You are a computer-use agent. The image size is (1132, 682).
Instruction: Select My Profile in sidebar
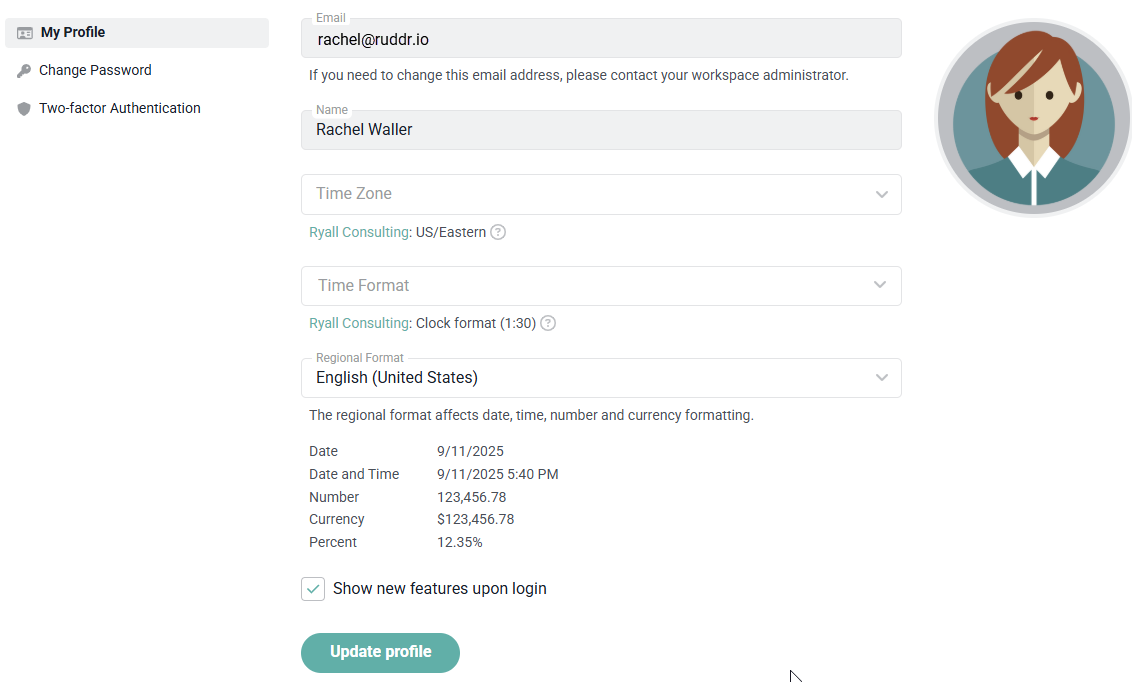point(73,33)
